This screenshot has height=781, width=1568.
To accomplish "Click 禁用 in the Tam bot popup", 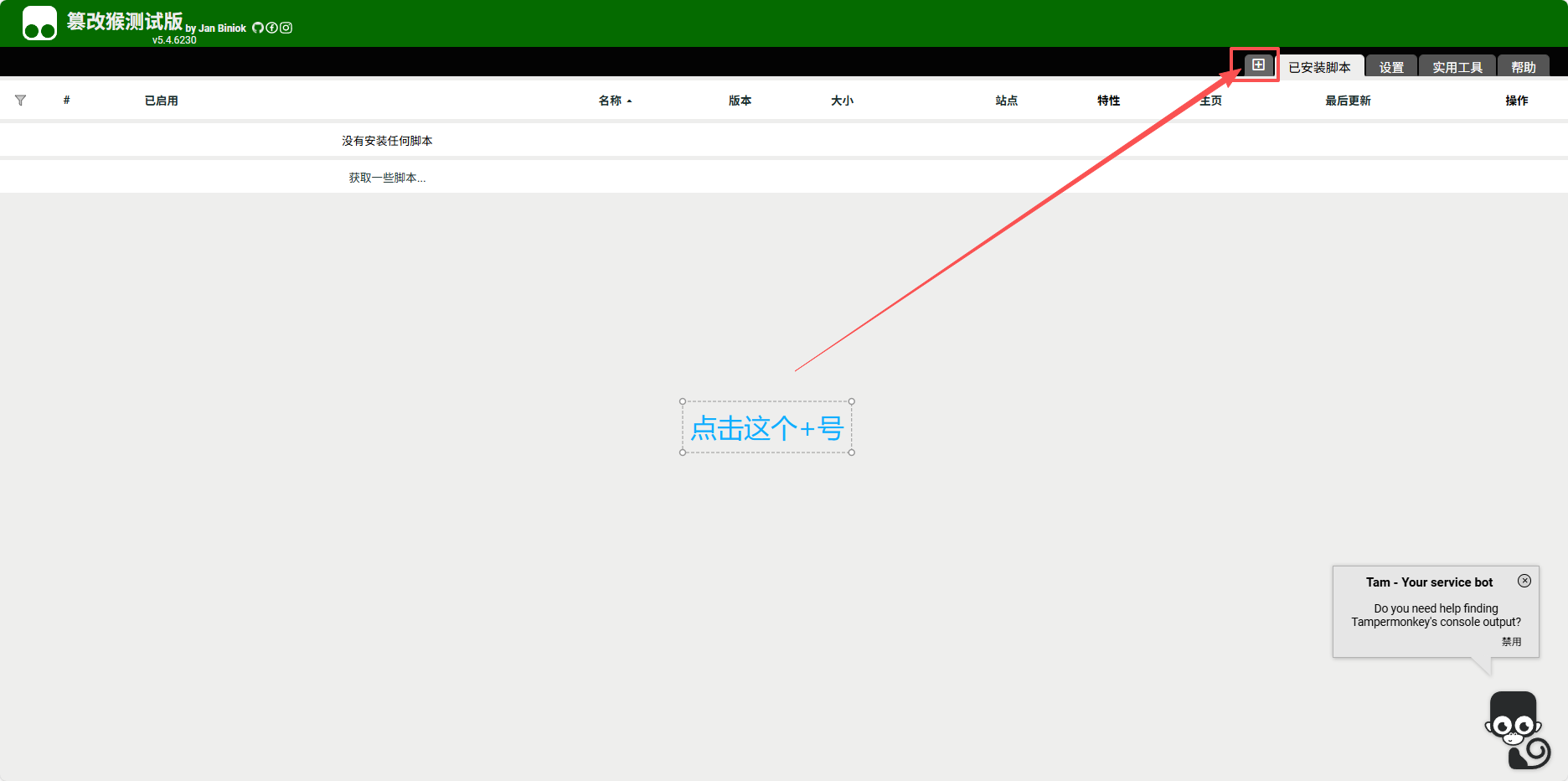I will (1511, 642).
